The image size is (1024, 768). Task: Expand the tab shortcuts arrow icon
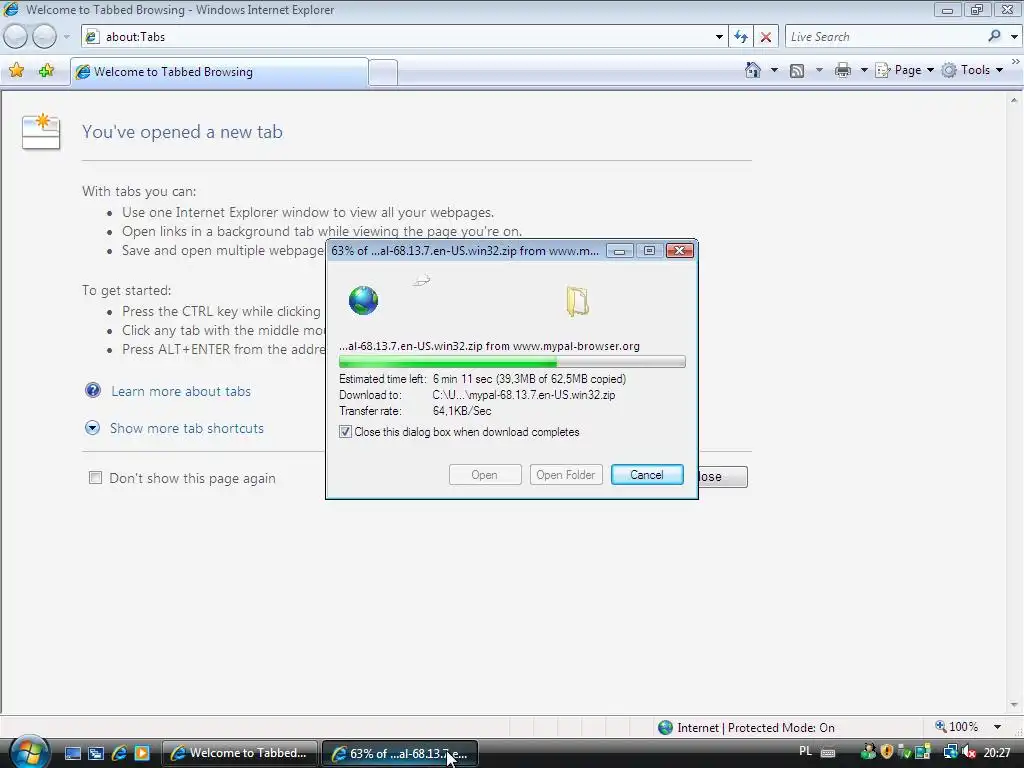tap(93, 428)
